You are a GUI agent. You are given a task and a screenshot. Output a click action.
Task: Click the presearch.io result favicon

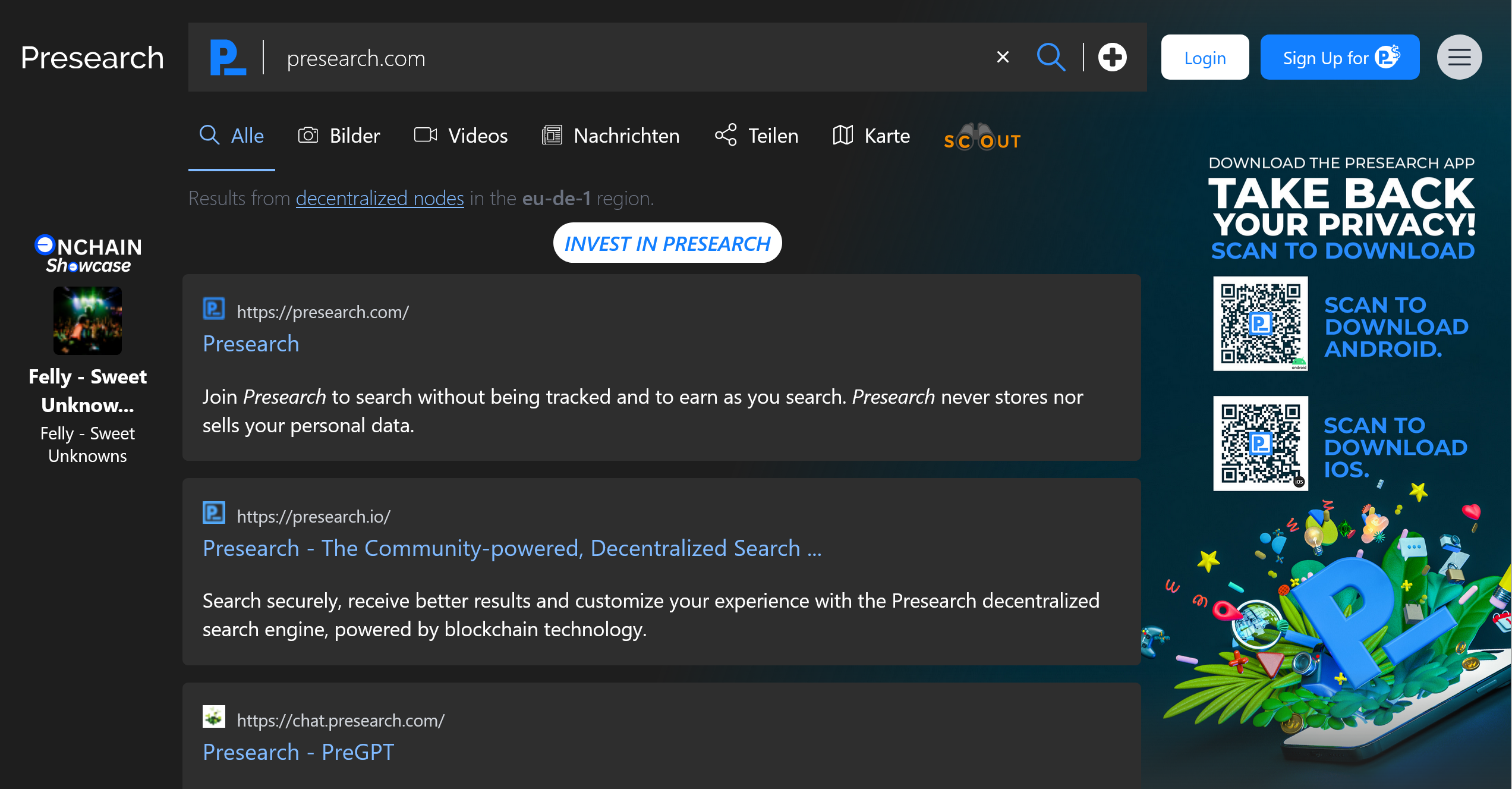[x=213, y=513]
